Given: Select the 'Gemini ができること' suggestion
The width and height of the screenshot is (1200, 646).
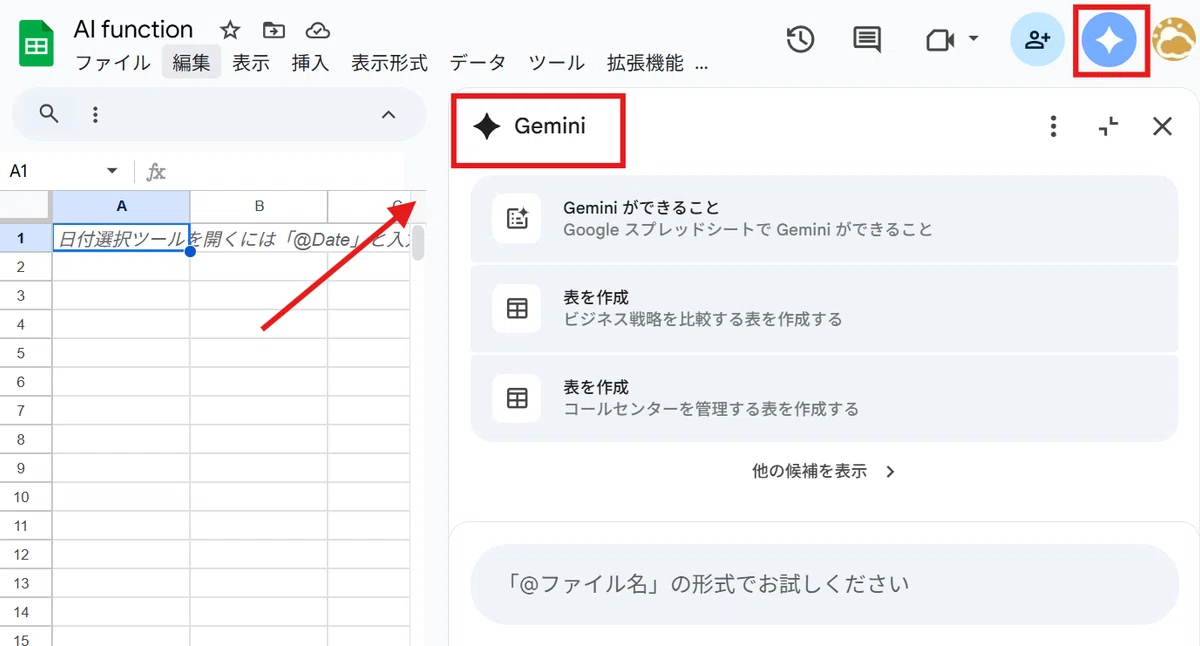Looking at the screenshot, I should (824, 219).
